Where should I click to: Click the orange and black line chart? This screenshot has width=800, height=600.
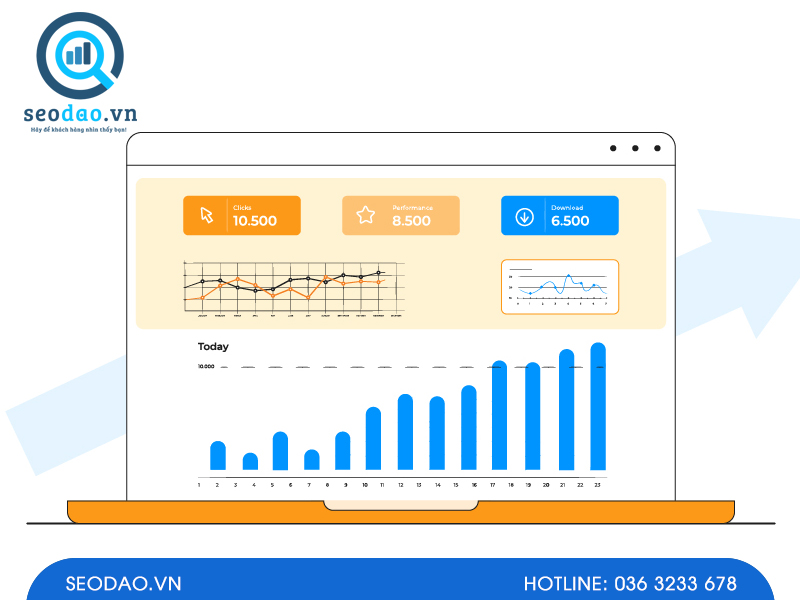293,287
